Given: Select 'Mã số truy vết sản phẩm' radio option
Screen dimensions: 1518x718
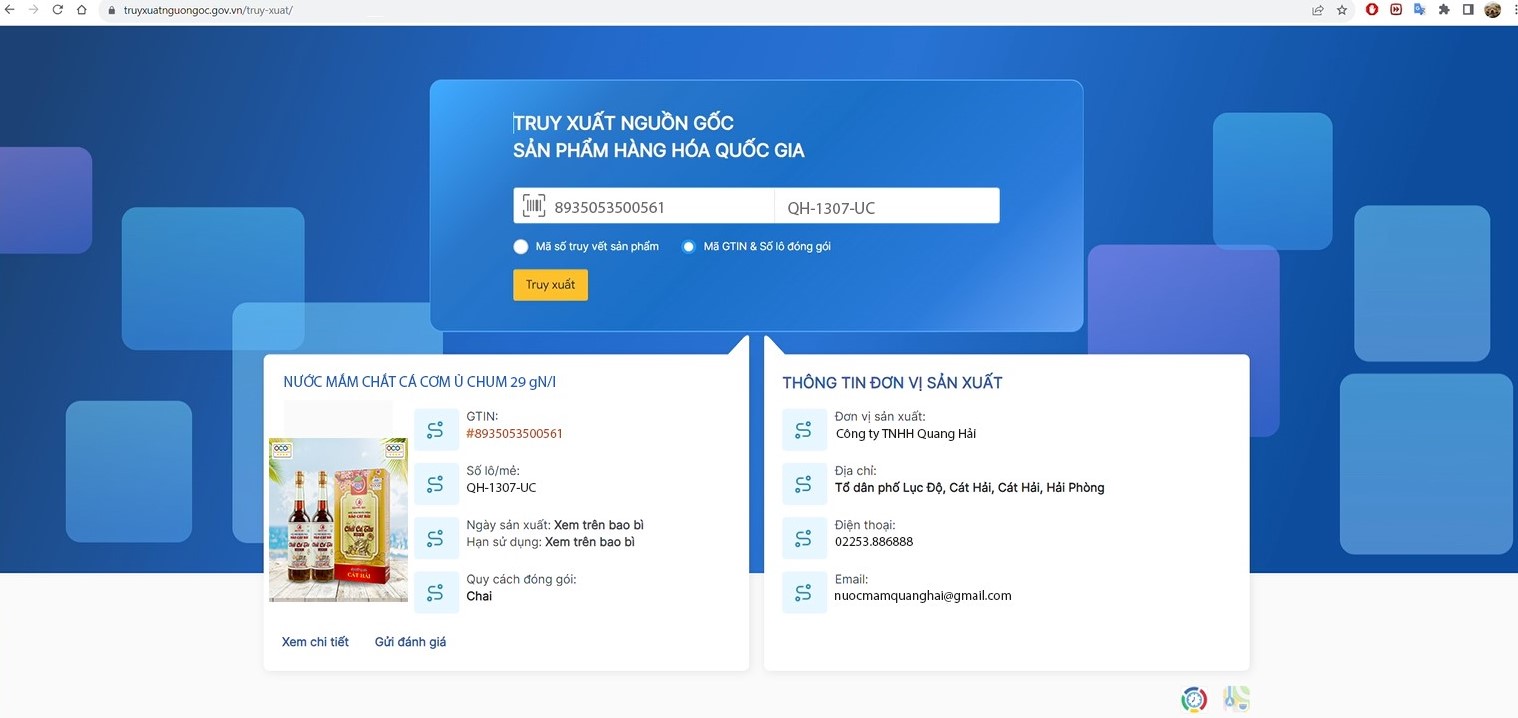Looking at the screenshot, I should pyautogui.click(x=521, y=247).
